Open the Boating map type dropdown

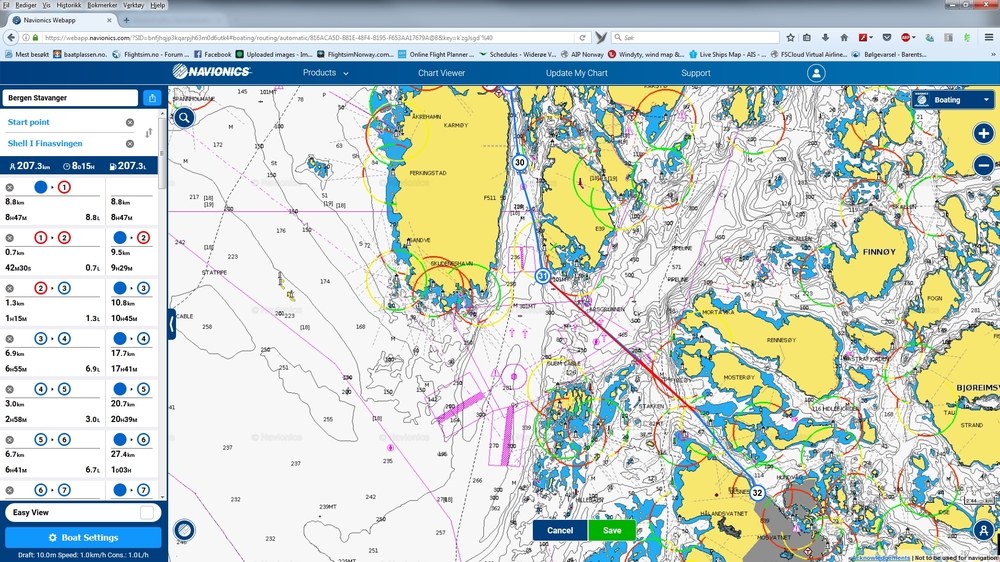953,100
